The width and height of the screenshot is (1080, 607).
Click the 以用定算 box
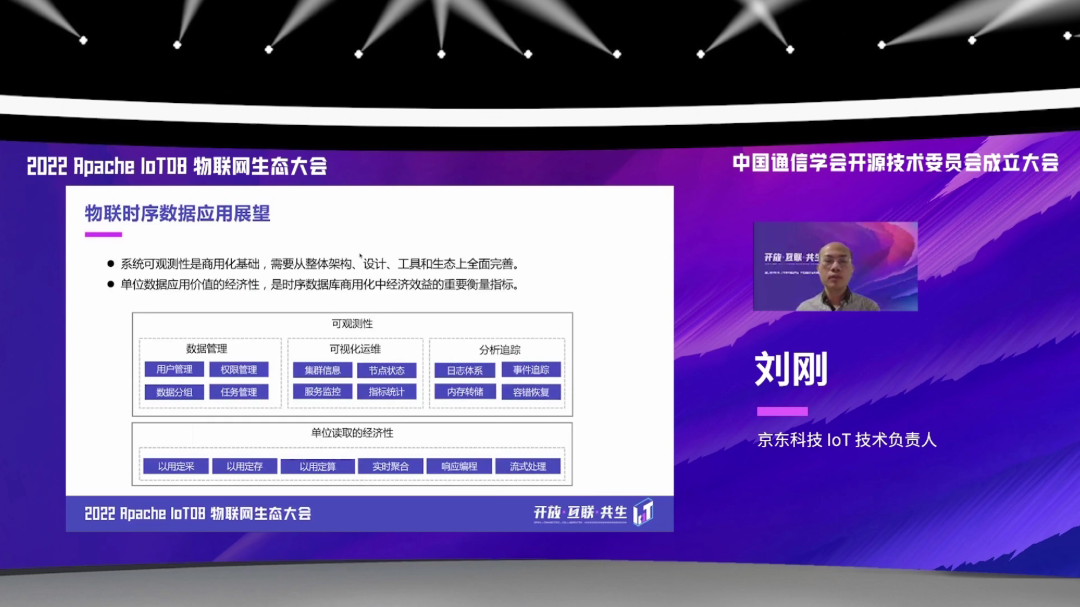[x=318, y=466]
